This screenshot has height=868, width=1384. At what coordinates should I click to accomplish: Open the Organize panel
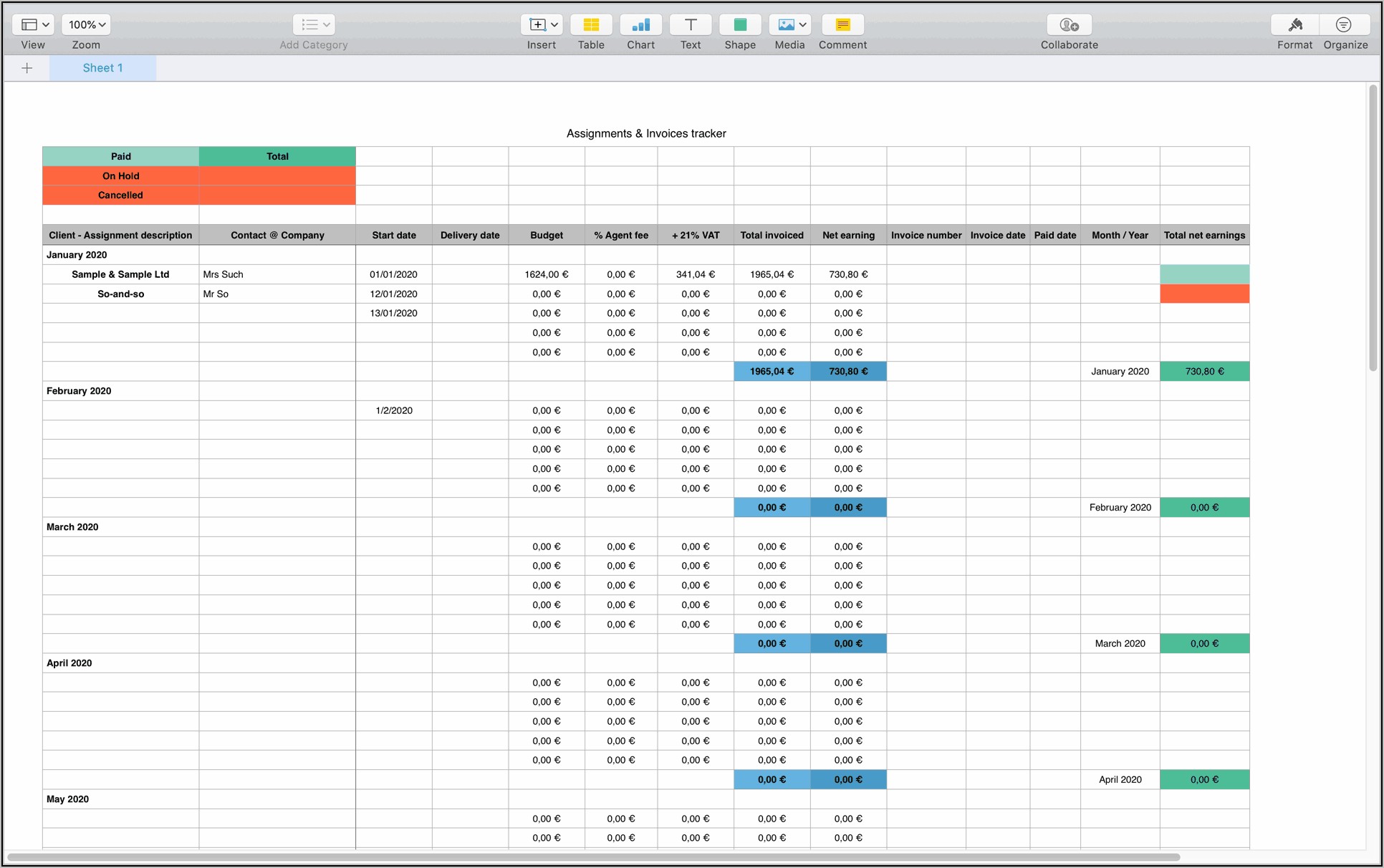click(x=1345, y=25)
